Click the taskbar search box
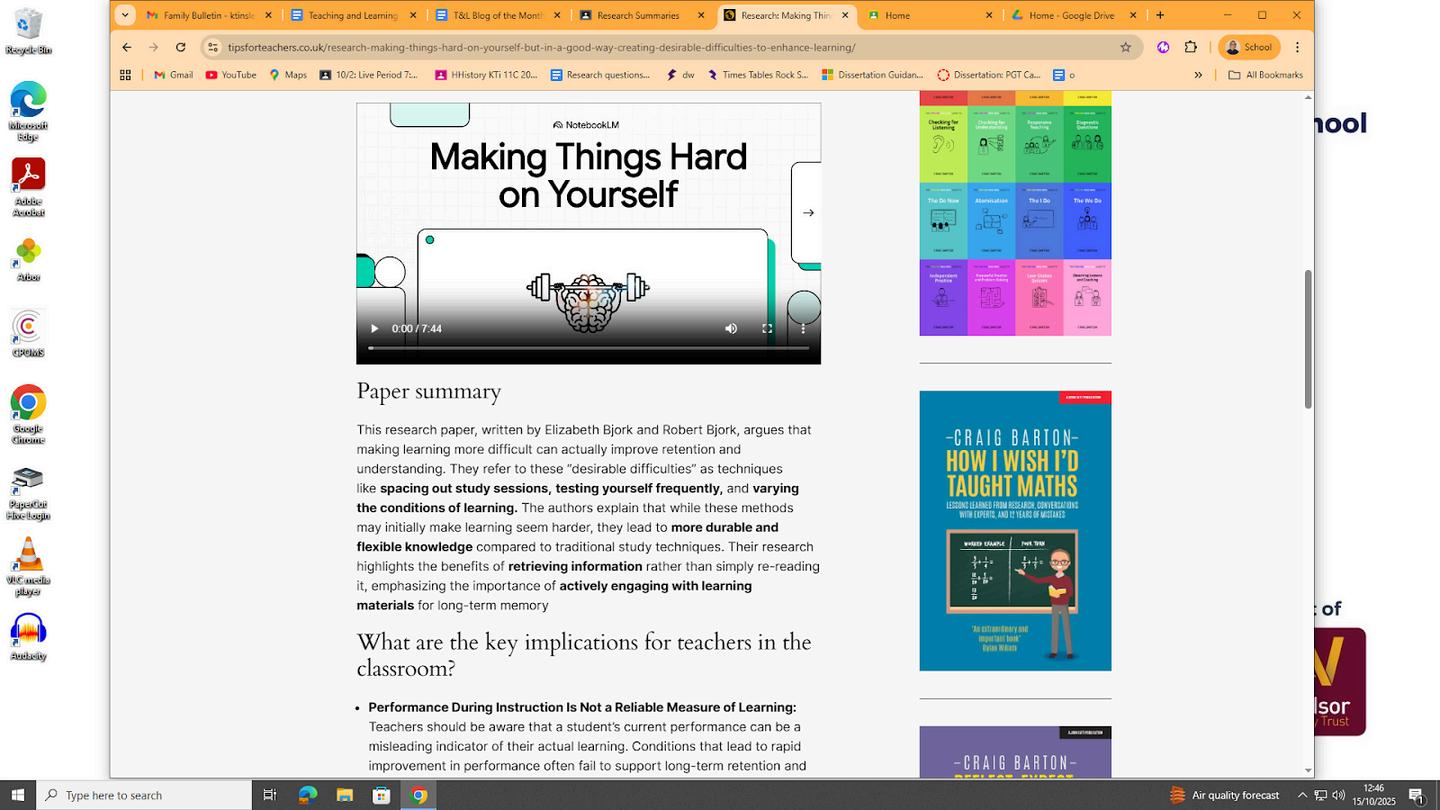The width and height of the screenshot is (1440, 810). pyautogui.click(x=144, y=795)
